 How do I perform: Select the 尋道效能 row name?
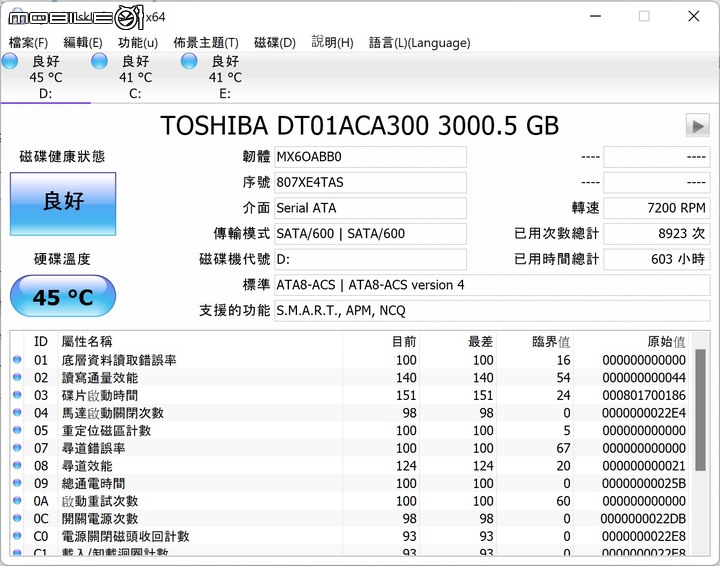87,466
